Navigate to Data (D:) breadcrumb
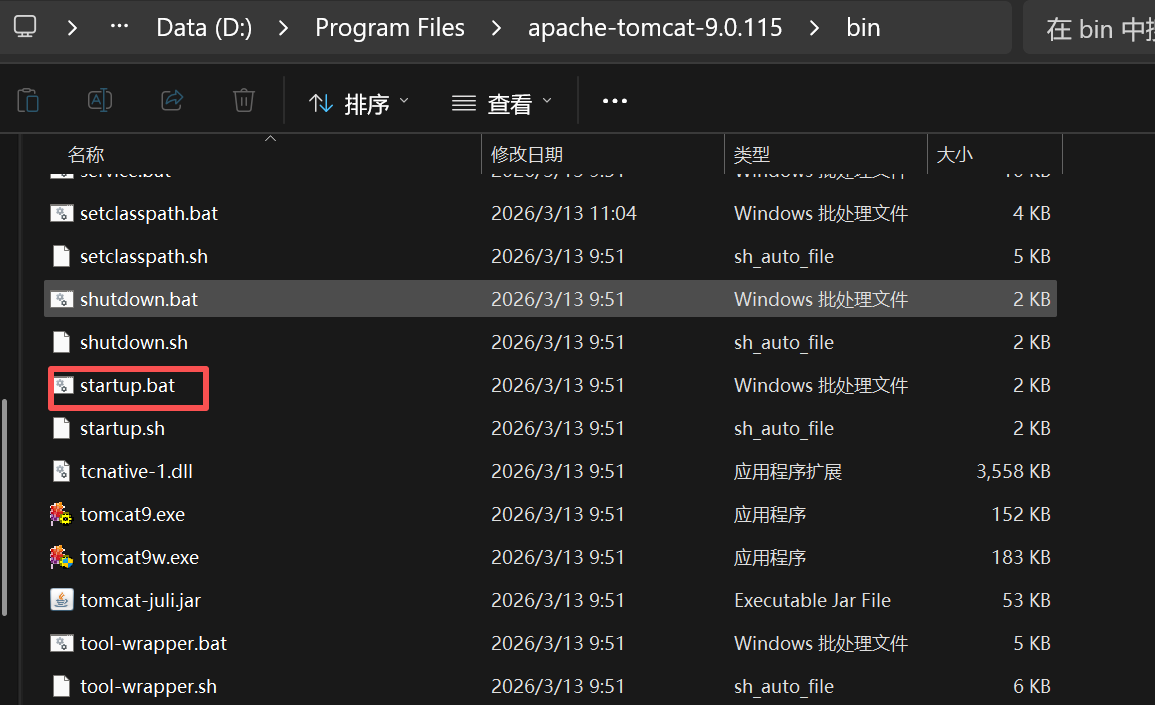 [204, 28]
